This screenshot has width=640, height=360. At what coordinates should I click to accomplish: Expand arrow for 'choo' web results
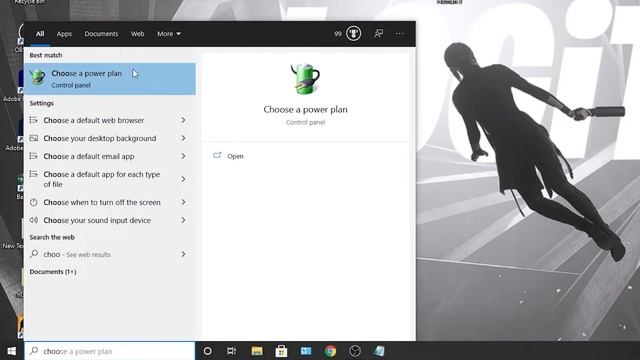pos(183,254)
